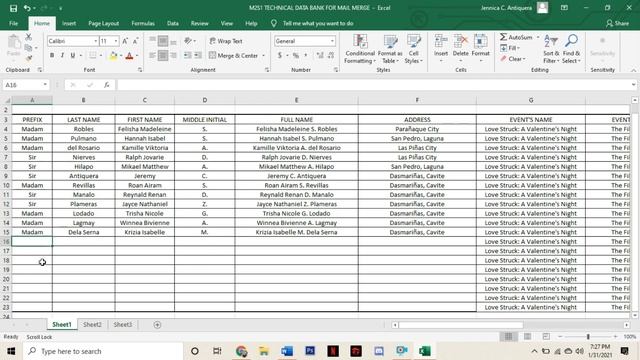640x360 pixels.
Task: Undo the last action
Action: click(27, 8)
